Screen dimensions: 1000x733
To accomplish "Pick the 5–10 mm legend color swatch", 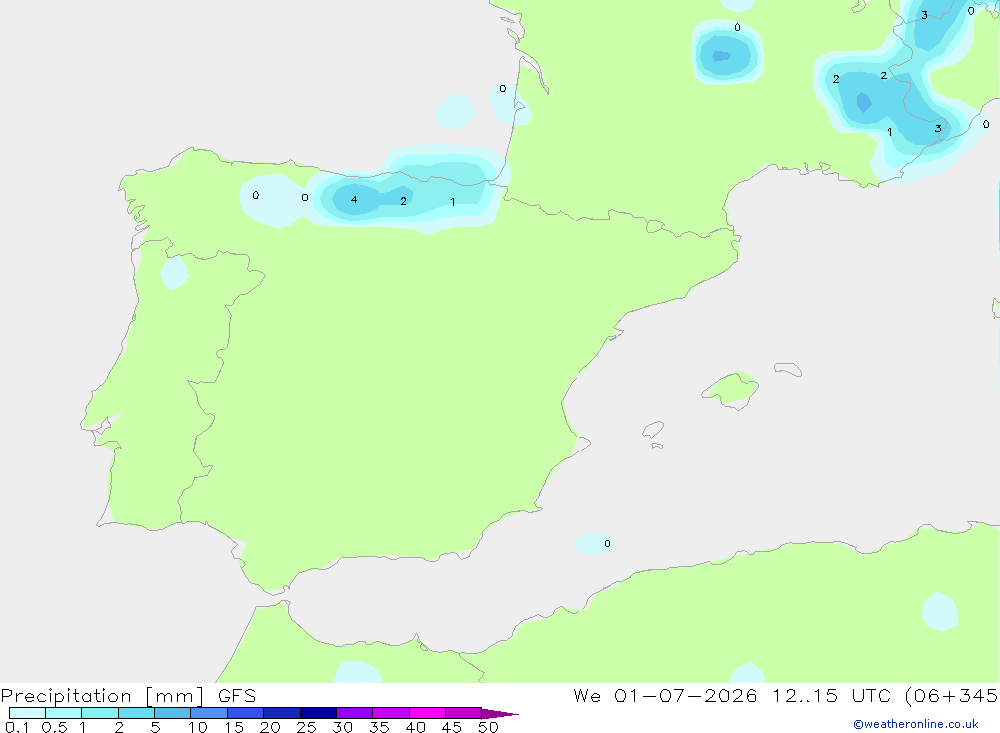I will coord(173,713).
